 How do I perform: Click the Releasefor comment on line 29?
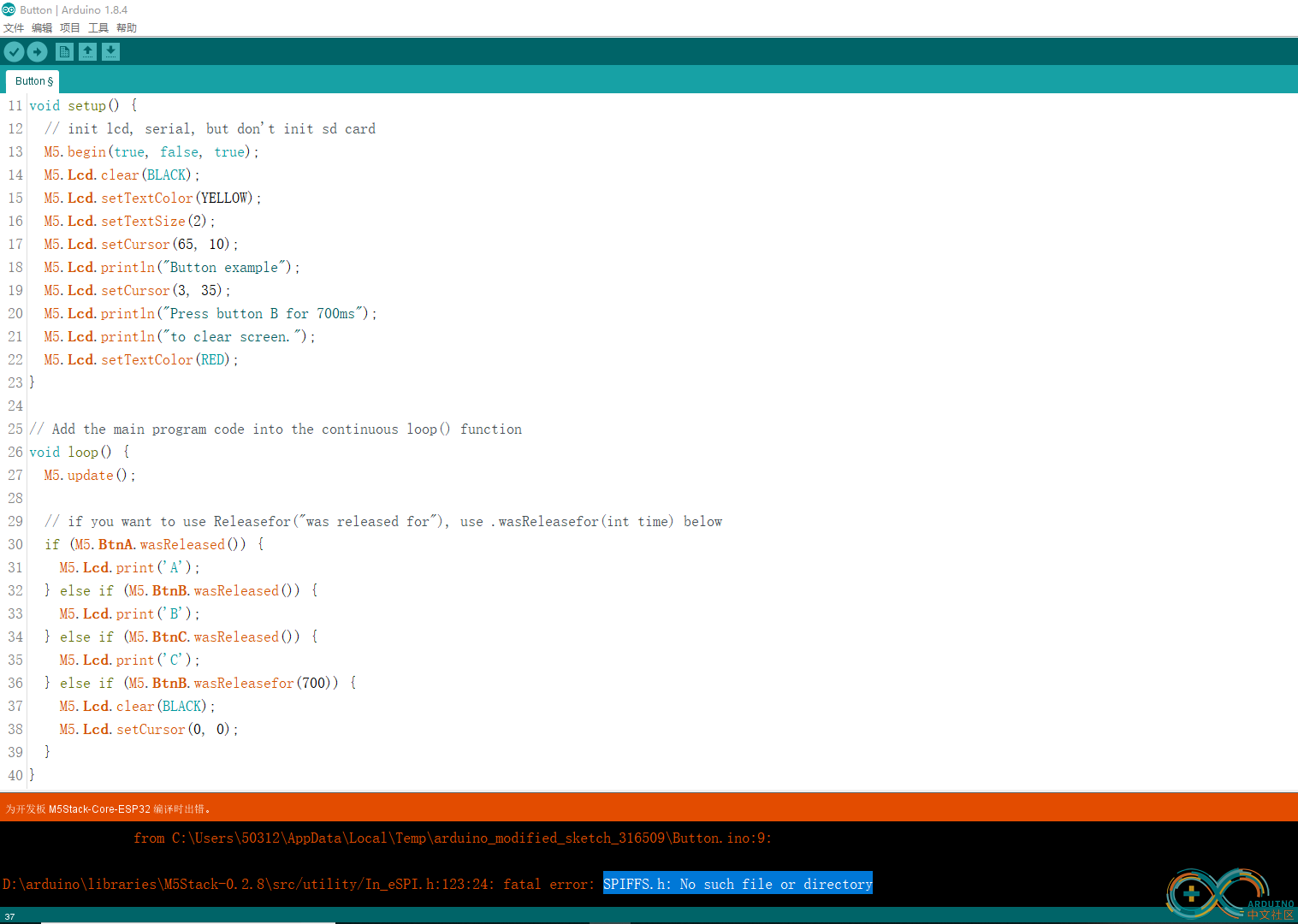pyautogui.click(x=383, y=521)
